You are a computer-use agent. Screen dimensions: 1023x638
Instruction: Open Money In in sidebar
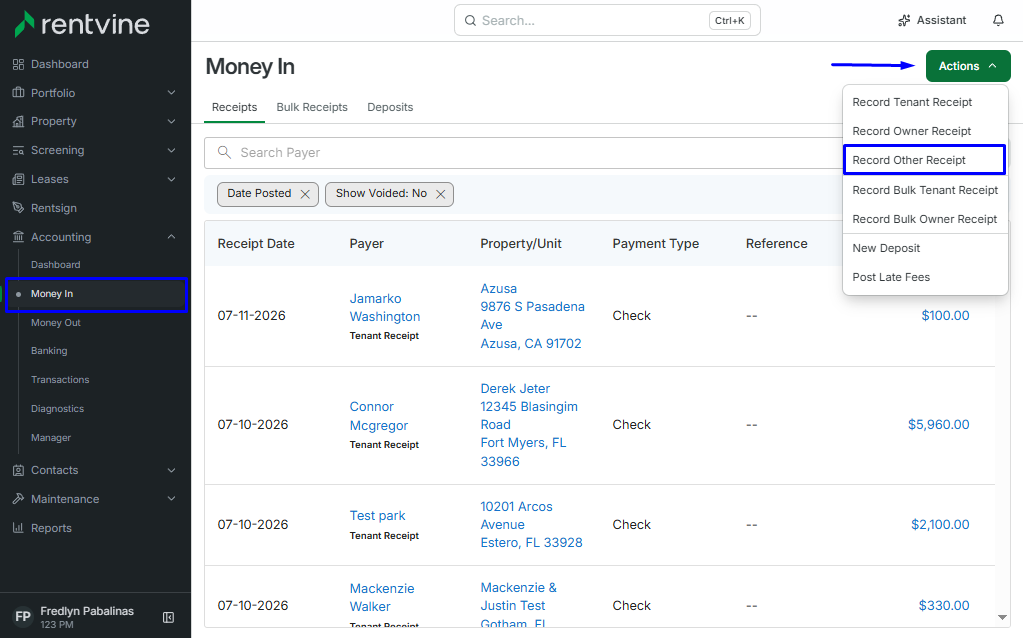click(x=96, y=294)
